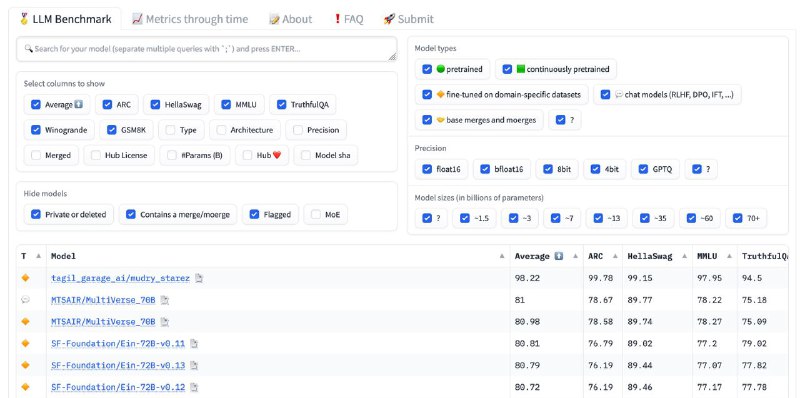Open SF-Foundation/Ein-72B-v0.13 model link
The image size is (800, 398).
[x=118, y=365]
